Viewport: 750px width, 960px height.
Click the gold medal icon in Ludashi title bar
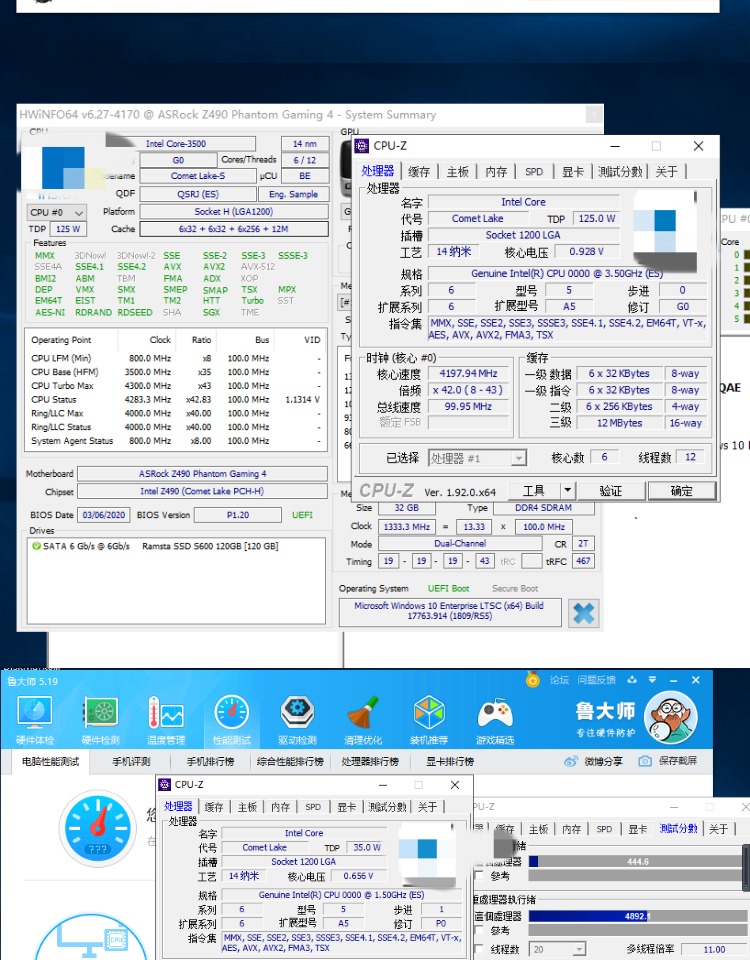(533, 680)
